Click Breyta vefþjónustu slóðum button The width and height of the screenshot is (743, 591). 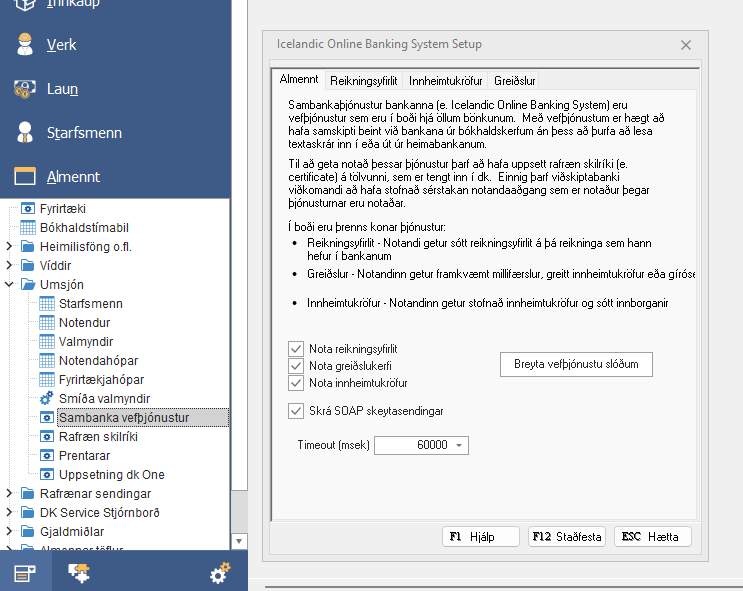[x=576, y=364]
